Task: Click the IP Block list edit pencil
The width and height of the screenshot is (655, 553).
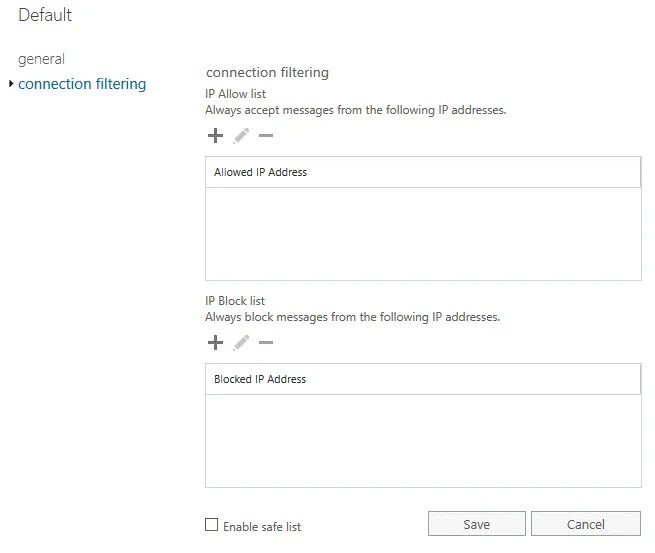Action: [x=241, y=343]
